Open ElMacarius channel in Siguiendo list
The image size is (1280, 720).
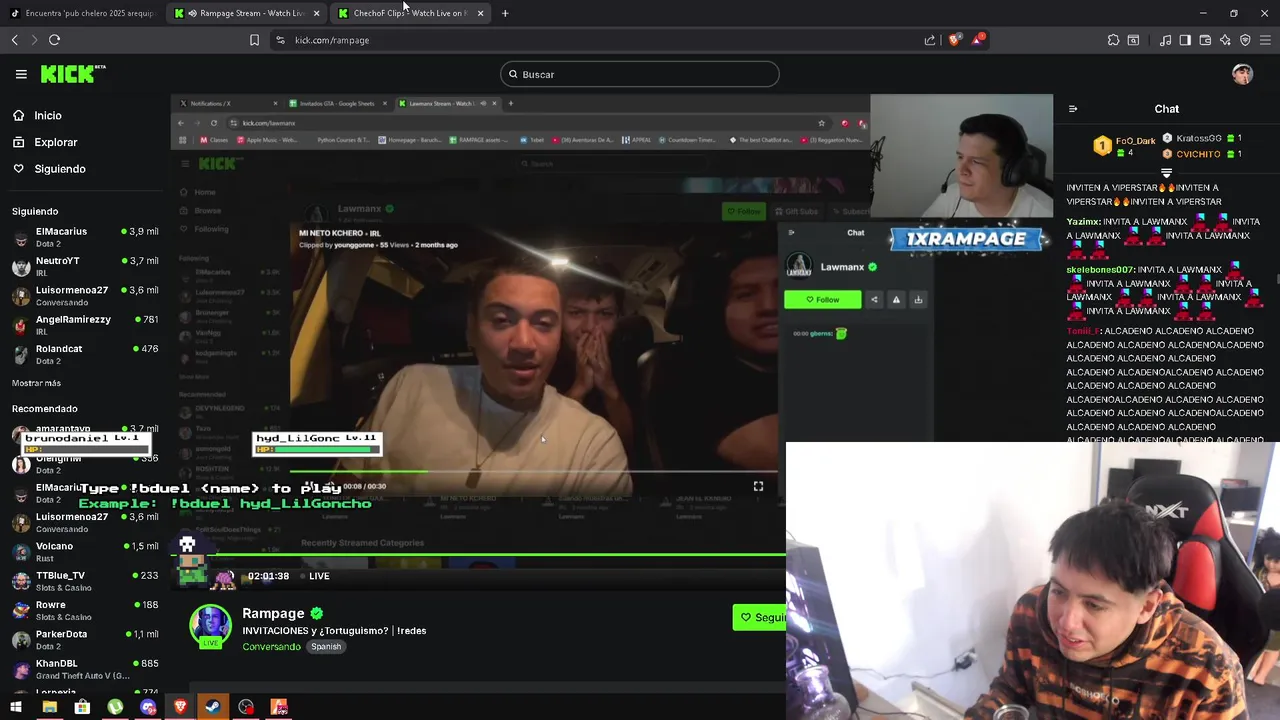pyautogui.click(x=85, y=237)
